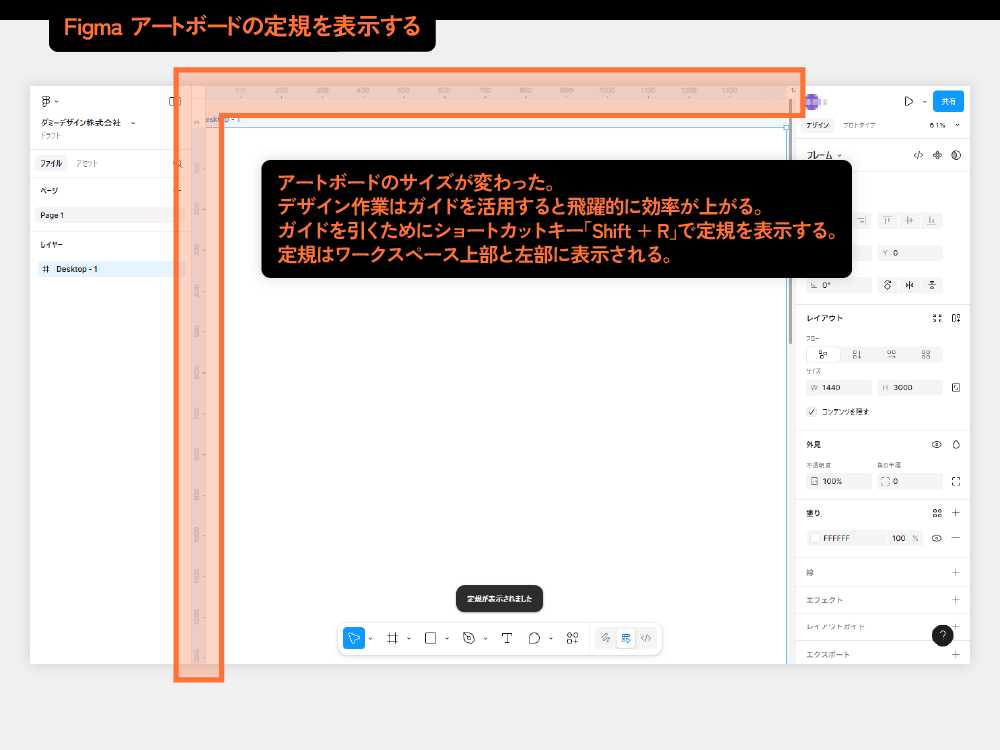Select the grid flow option
The image size is (1000, 750).
(x=926, y=355)
